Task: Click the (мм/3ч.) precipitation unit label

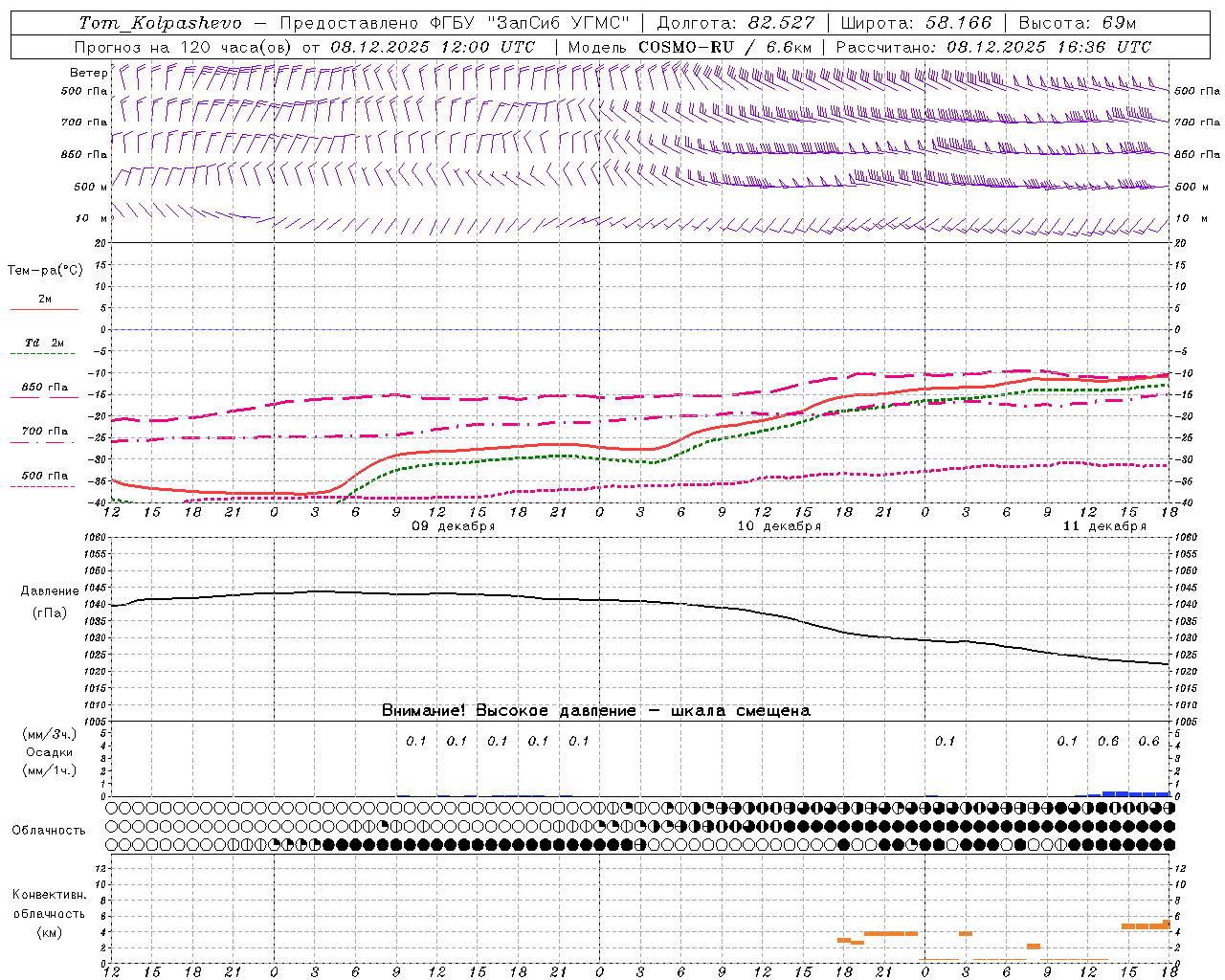Action: pos(50,735)
